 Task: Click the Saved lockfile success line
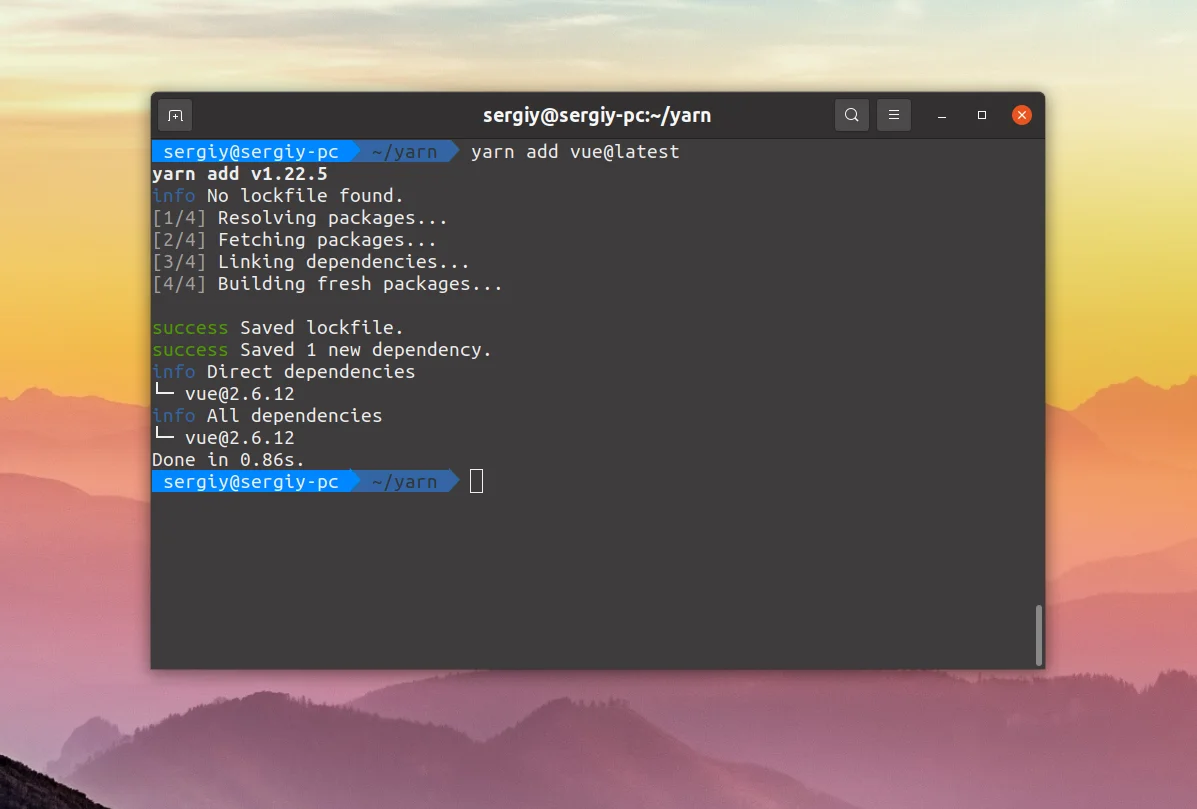[278, 328]
